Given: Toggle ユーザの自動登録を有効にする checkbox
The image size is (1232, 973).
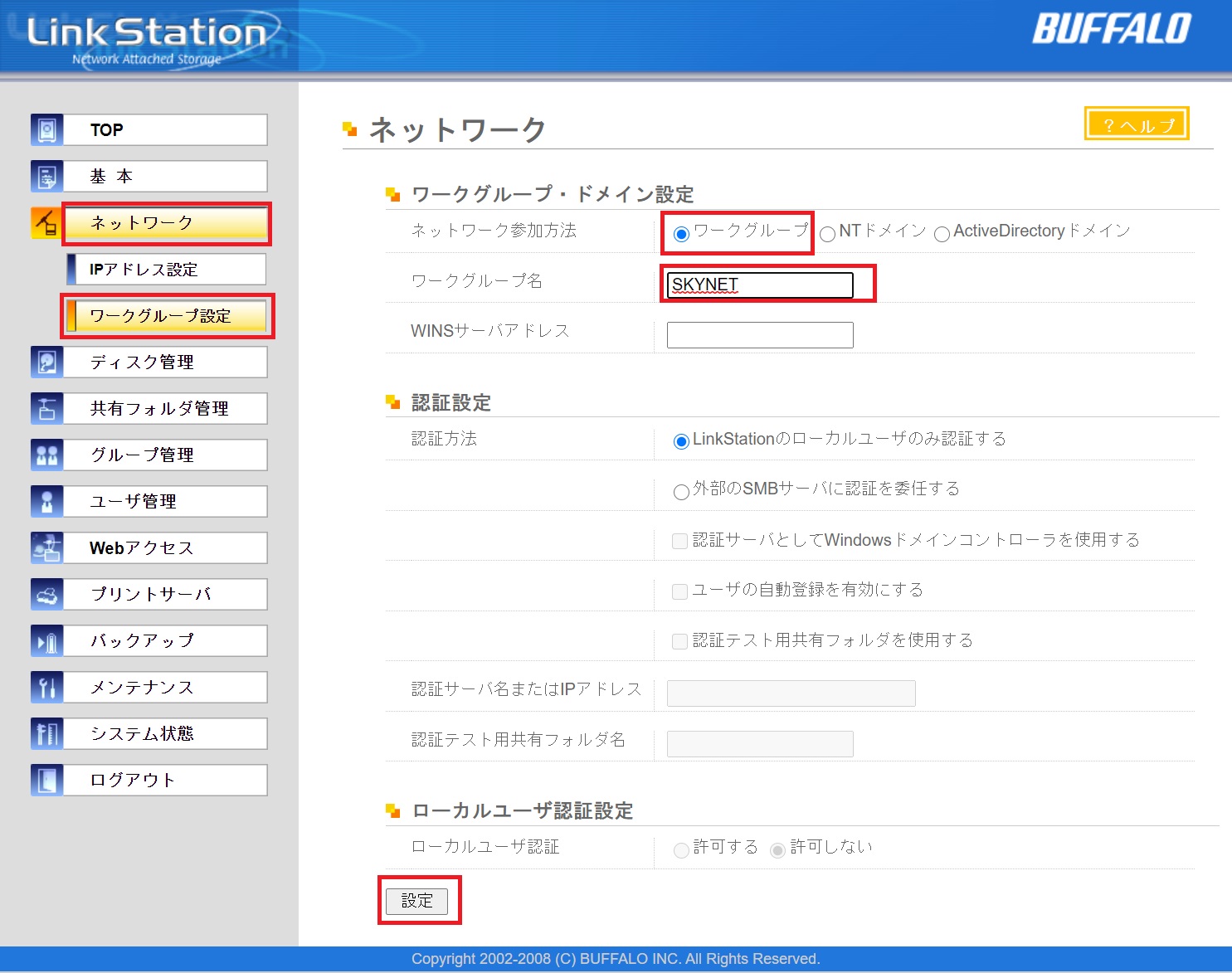Looking at the screenshot, I should (x=679, y=591).
